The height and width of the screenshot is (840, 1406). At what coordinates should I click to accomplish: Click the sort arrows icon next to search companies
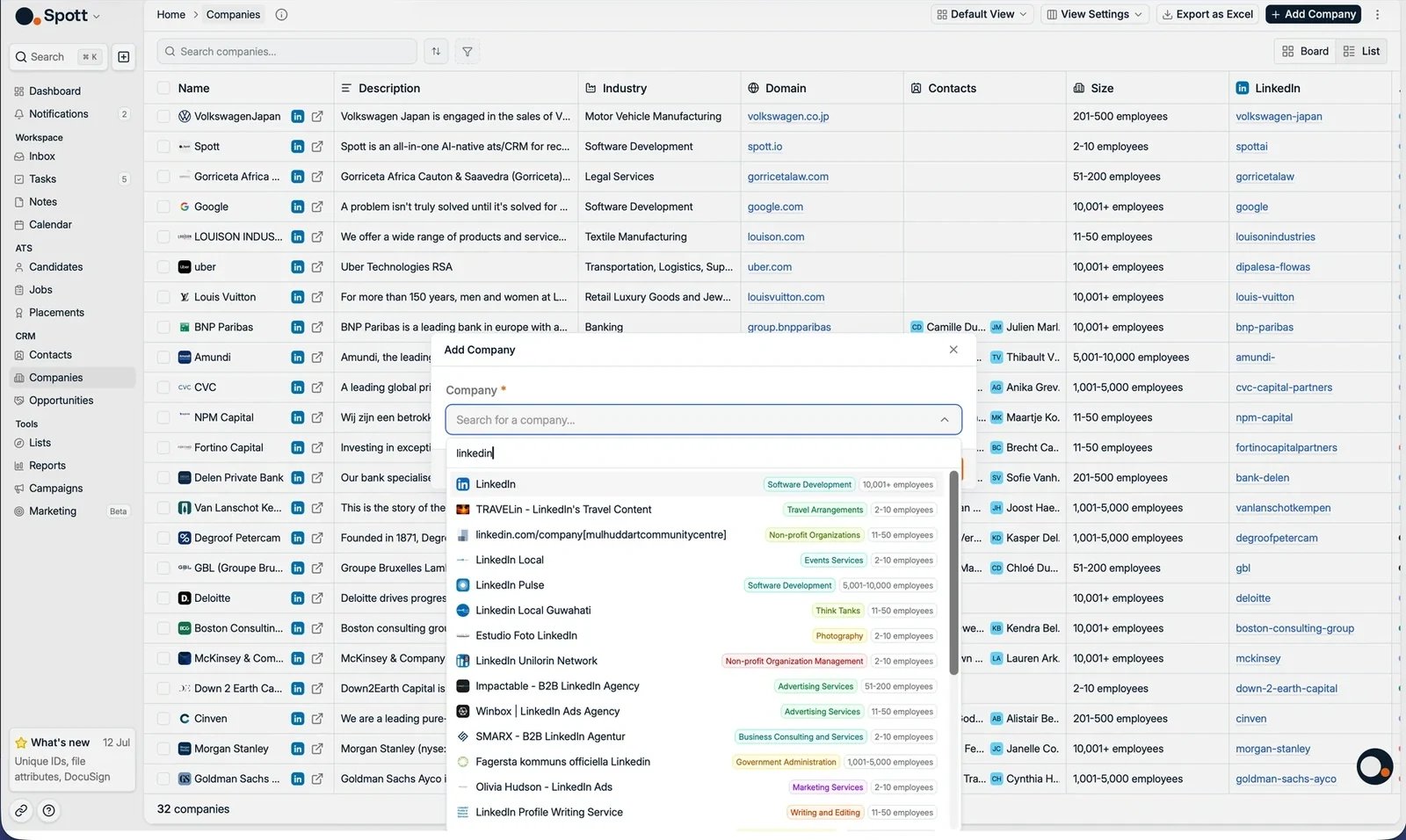[x=436, y=52]
